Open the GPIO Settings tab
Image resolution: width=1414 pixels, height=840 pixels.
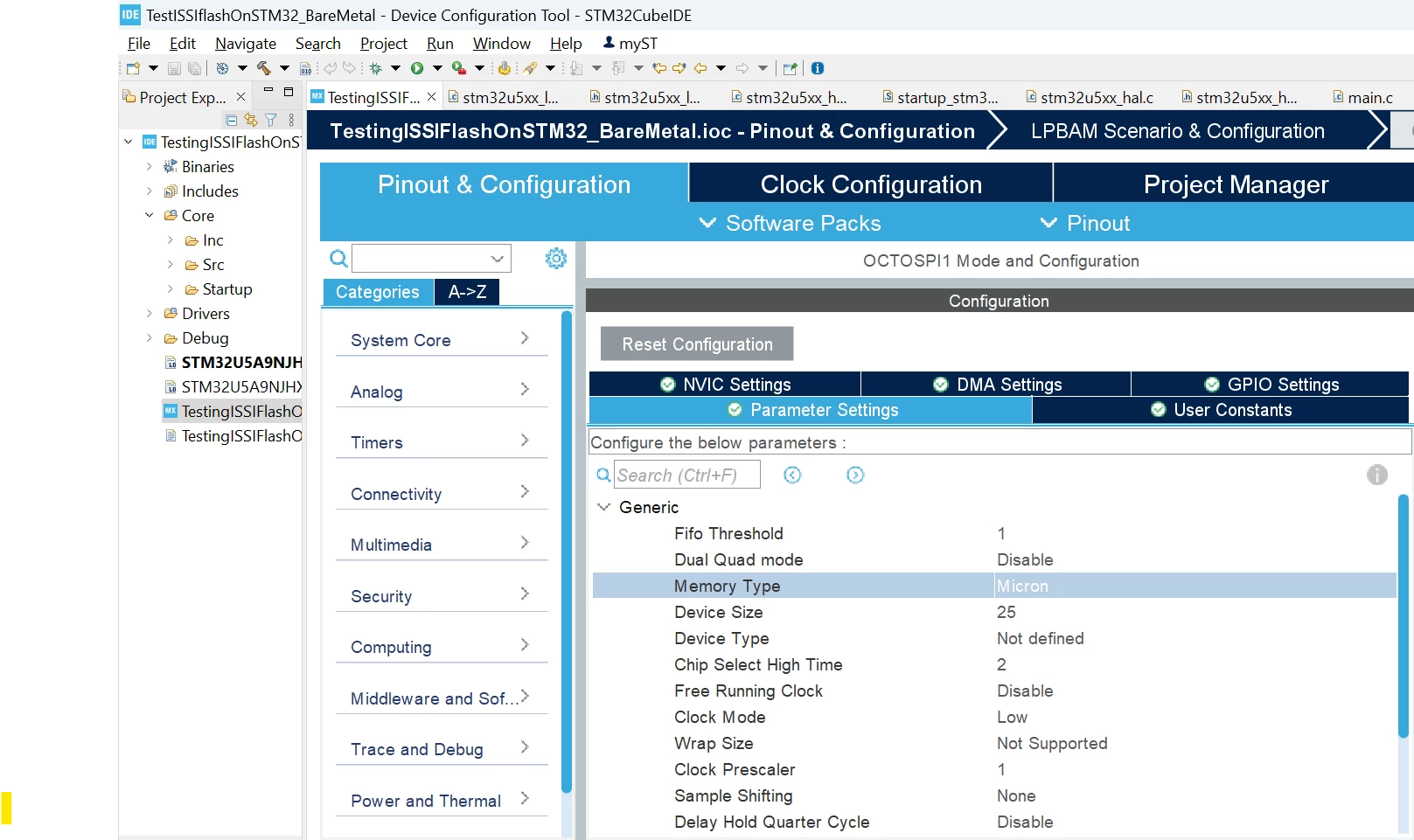[x=1271, y=384]
